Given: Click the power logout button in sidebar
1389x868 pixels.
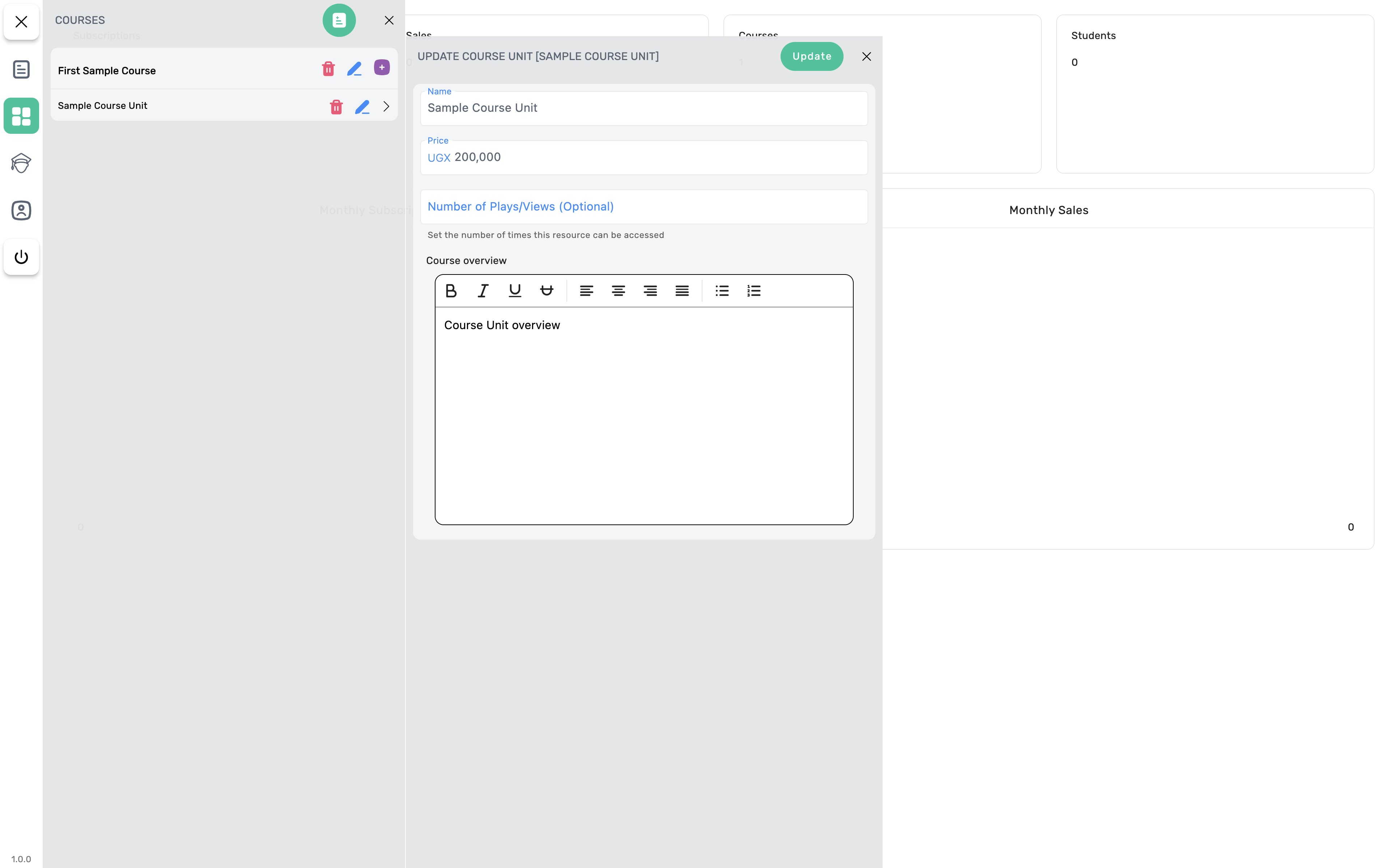Looking at the screenshot, I should tap(21, 257).
